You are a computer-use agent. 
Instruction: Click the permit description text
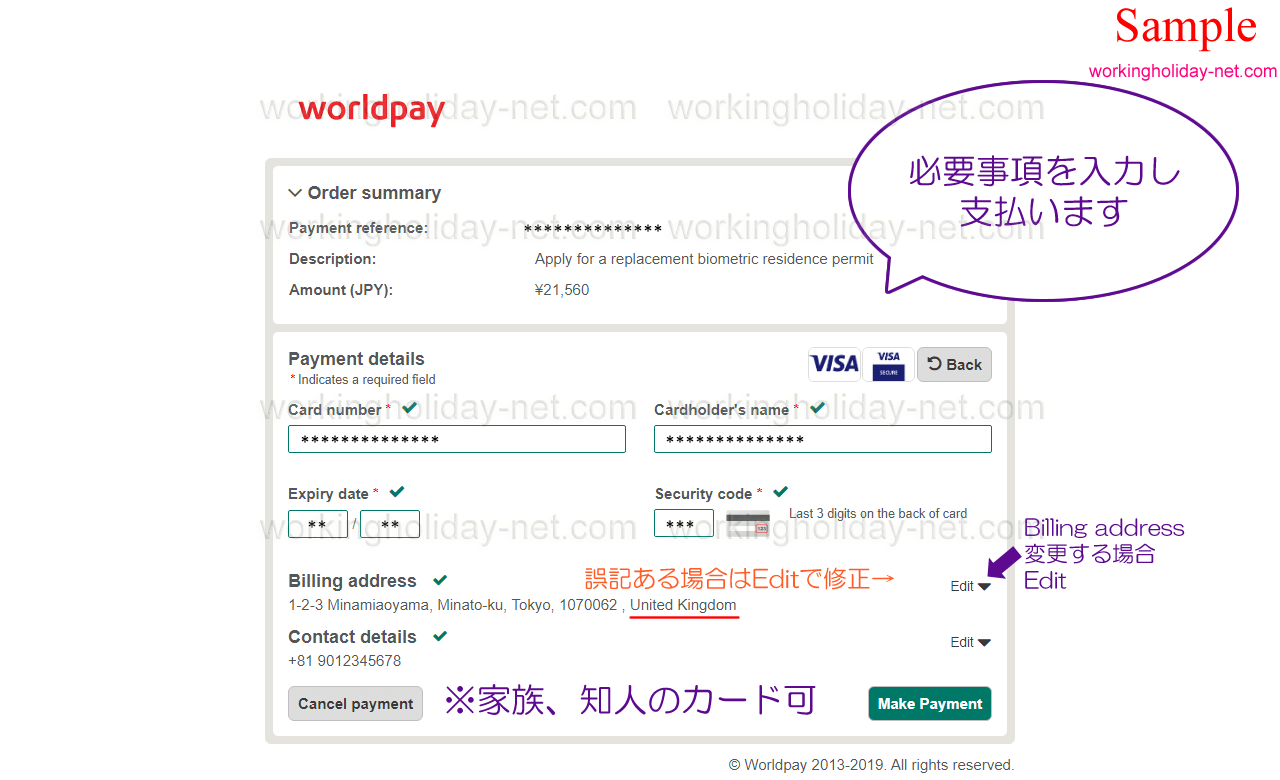pyautogui.click(x=704, y=259)
